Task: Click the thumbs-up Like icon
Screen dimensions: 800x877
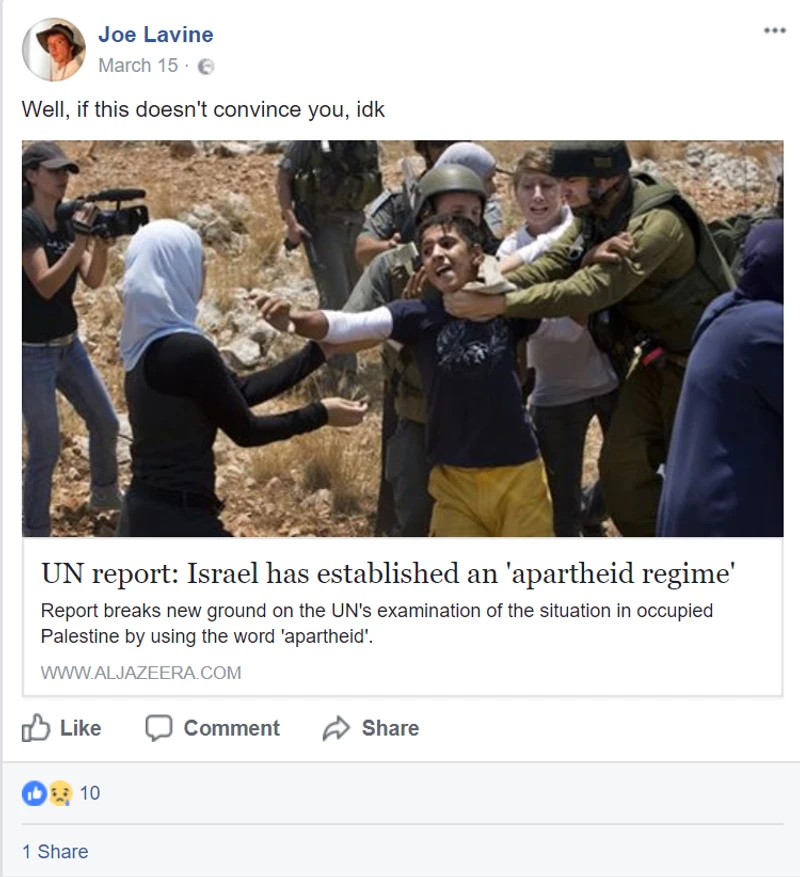Action: tap(36, 728)
